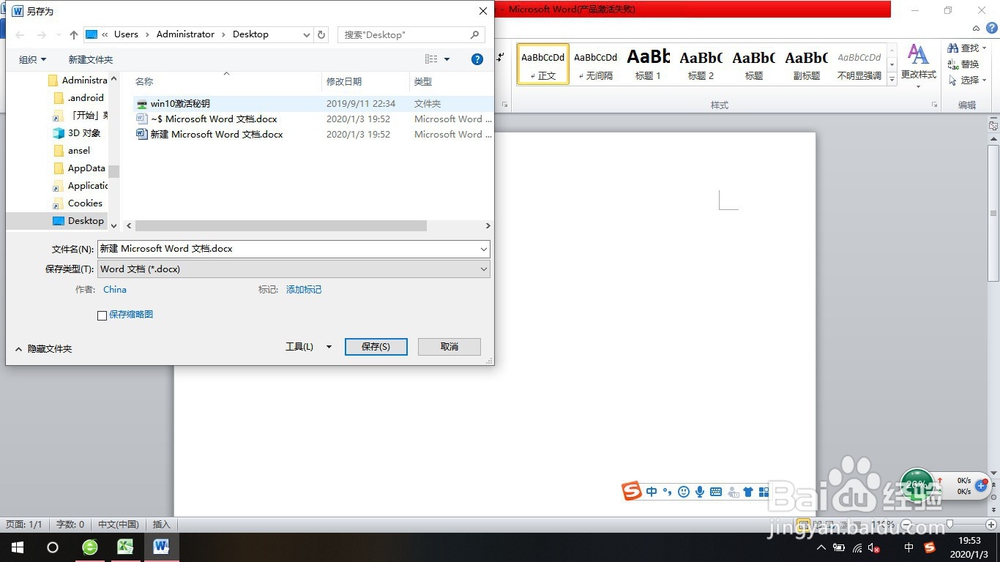The image size is (1000, 562).
Task: Click the Sogou microphone voice input icon
Action: pyautogui.click(x=700, y=492)
